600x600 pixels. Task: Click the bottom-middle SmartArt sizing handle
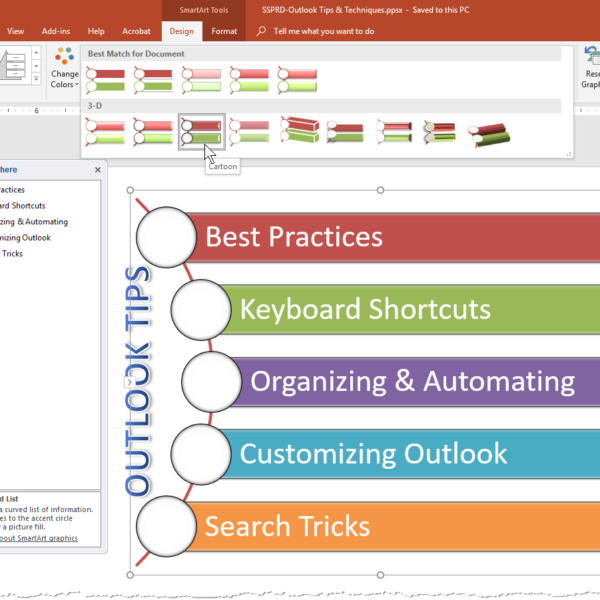(380, 575)
